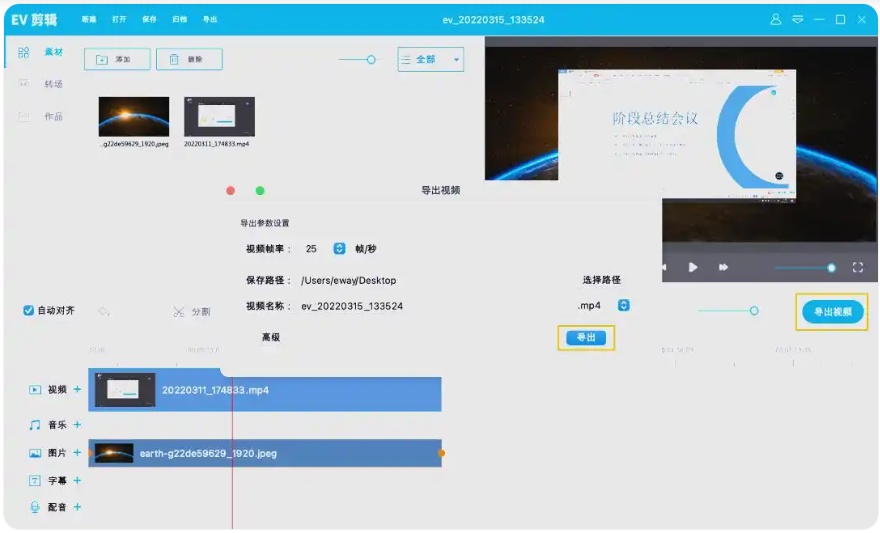880x533 pixels.
Task: Add voiceover with 配音 plus icon
Action: (77, 507)
